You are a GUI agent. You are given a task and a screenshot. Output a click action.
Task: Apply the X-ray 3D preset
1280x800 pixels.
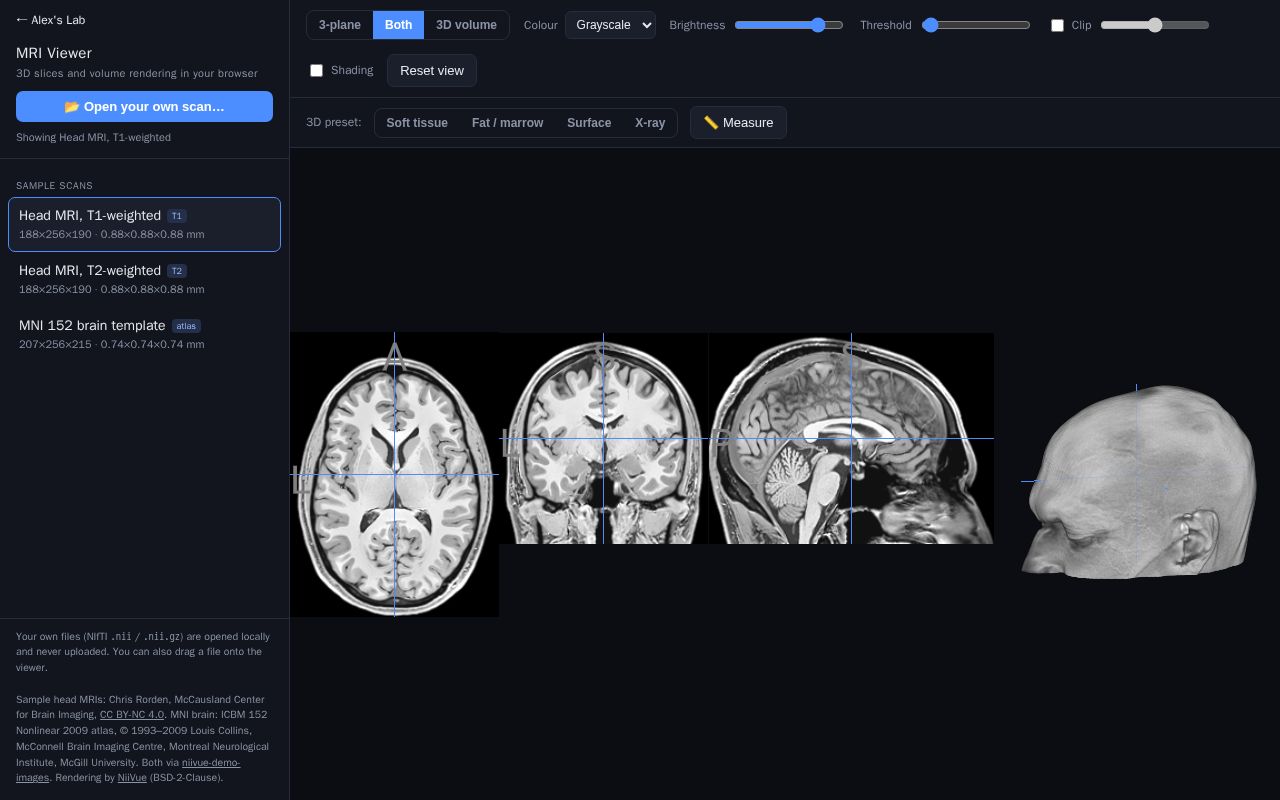[x=650, y=123]
